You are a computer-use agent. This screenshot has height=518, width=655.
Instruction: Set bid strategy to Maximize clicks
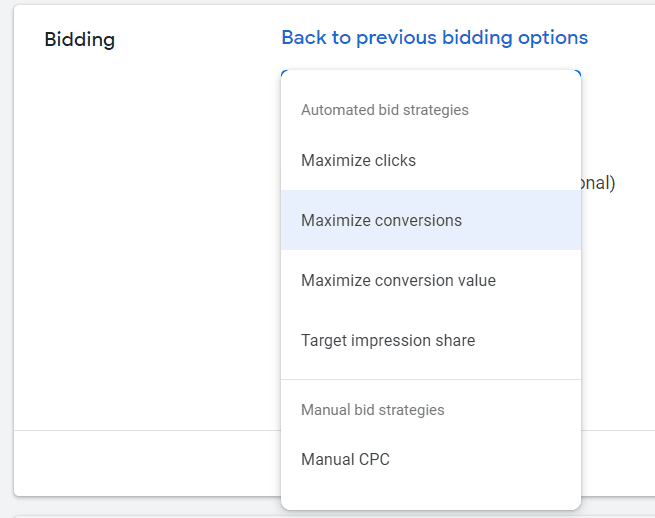click(x=358, y=160)
